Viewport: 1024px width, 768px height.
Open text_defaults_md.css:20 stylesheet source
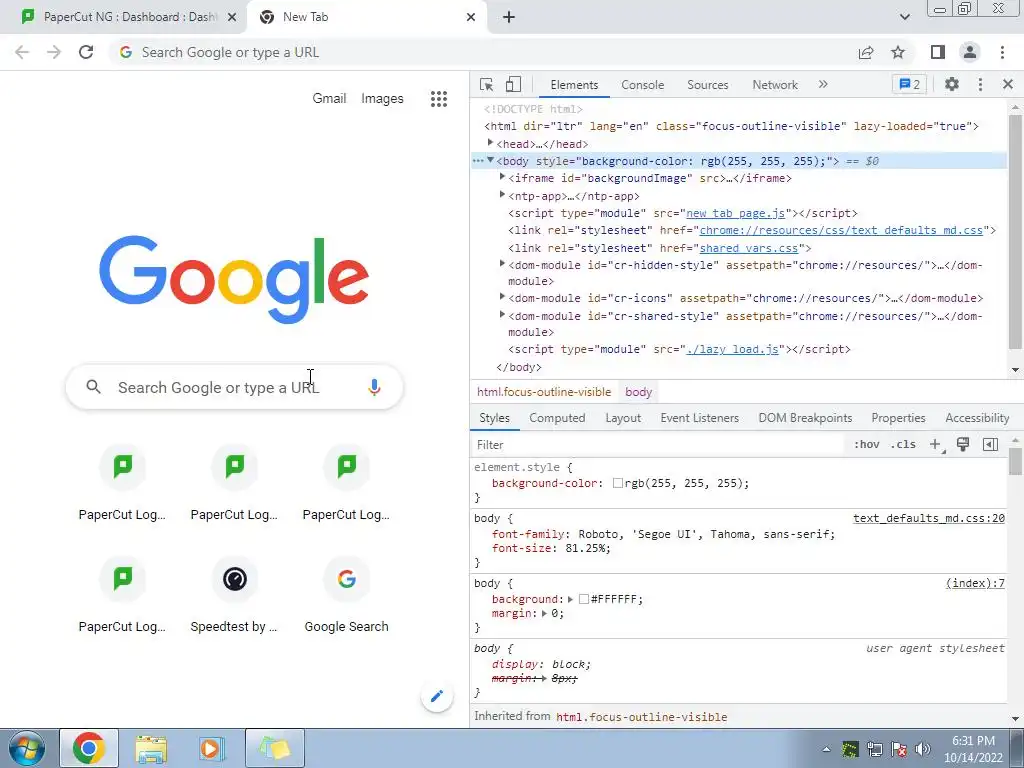point(929,519)
